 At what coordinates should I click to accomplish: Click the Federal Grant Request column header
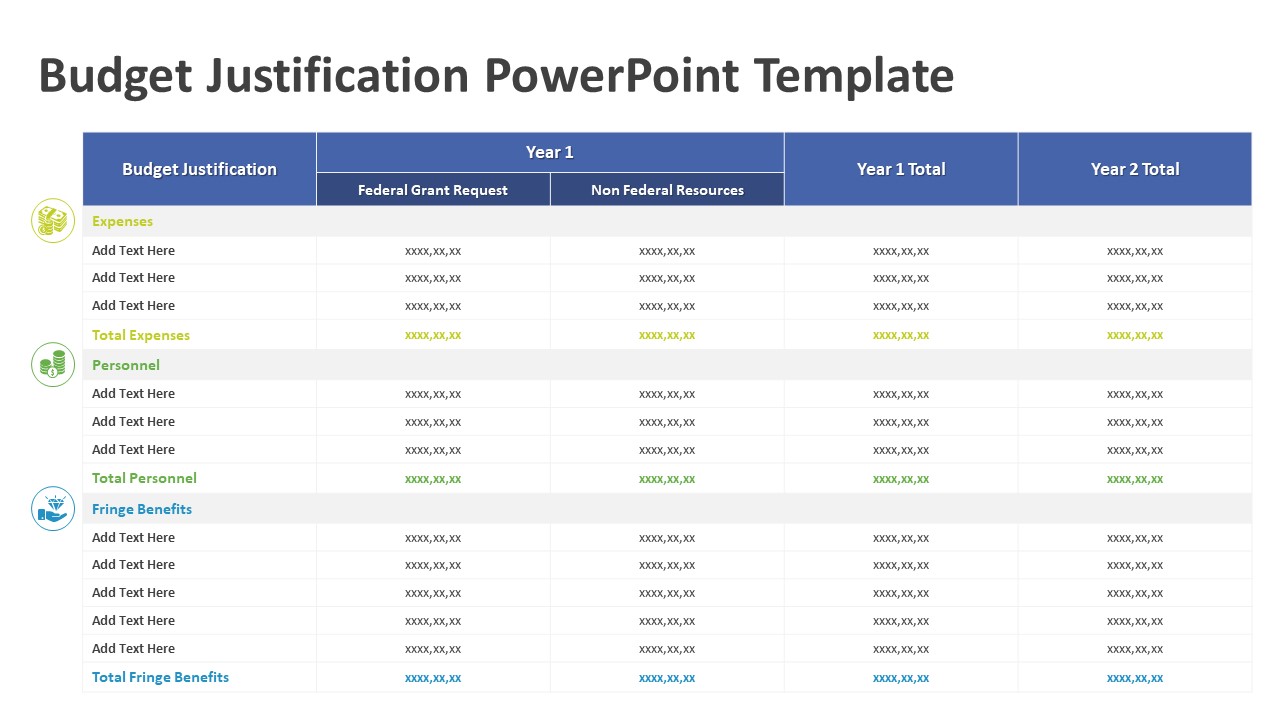point(433,190)
